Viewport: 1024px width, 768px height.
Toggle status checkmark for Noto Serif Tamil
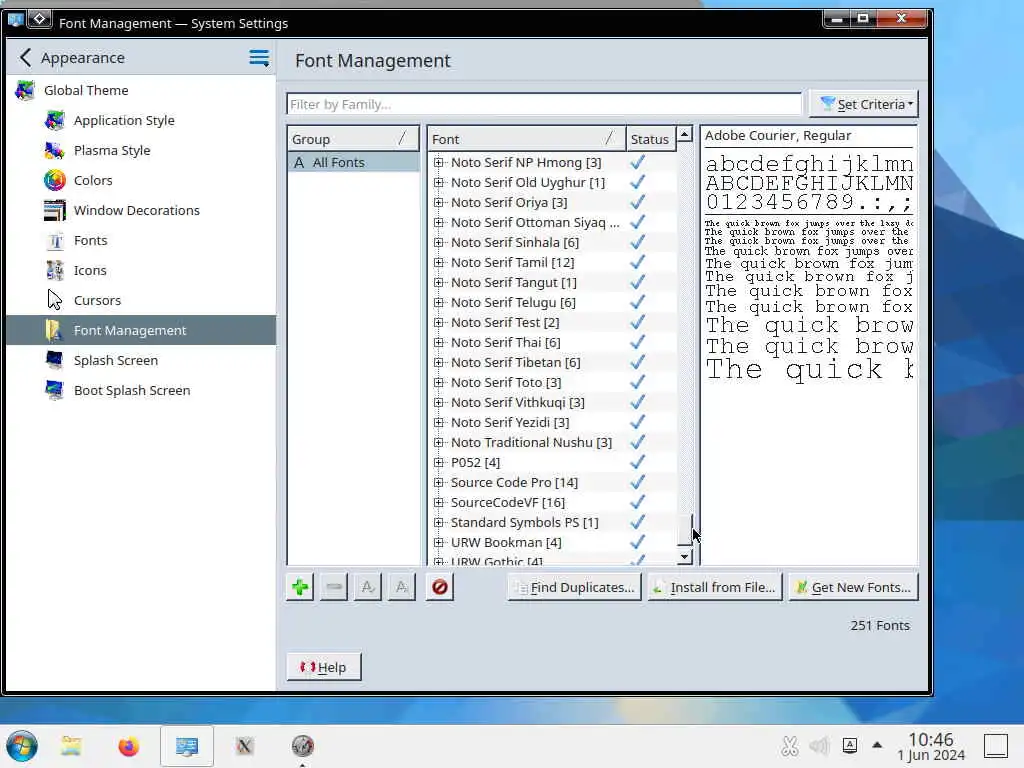pos(638,263)
